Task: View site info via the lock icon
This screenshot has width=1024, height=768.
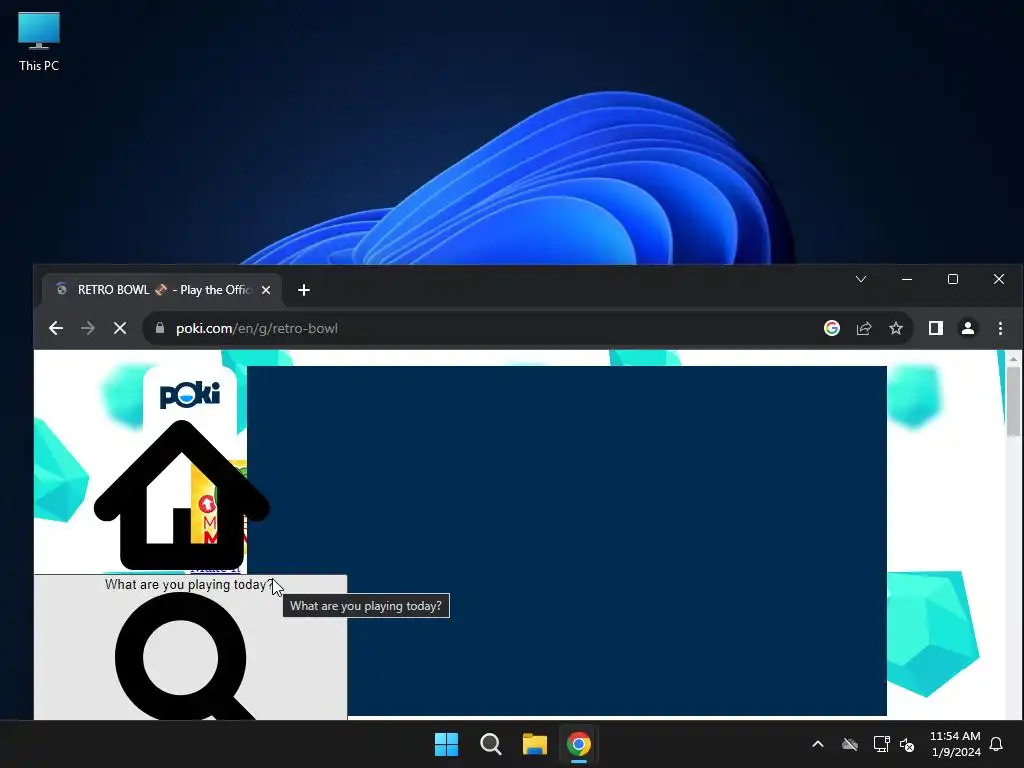Action: [160, 328]
